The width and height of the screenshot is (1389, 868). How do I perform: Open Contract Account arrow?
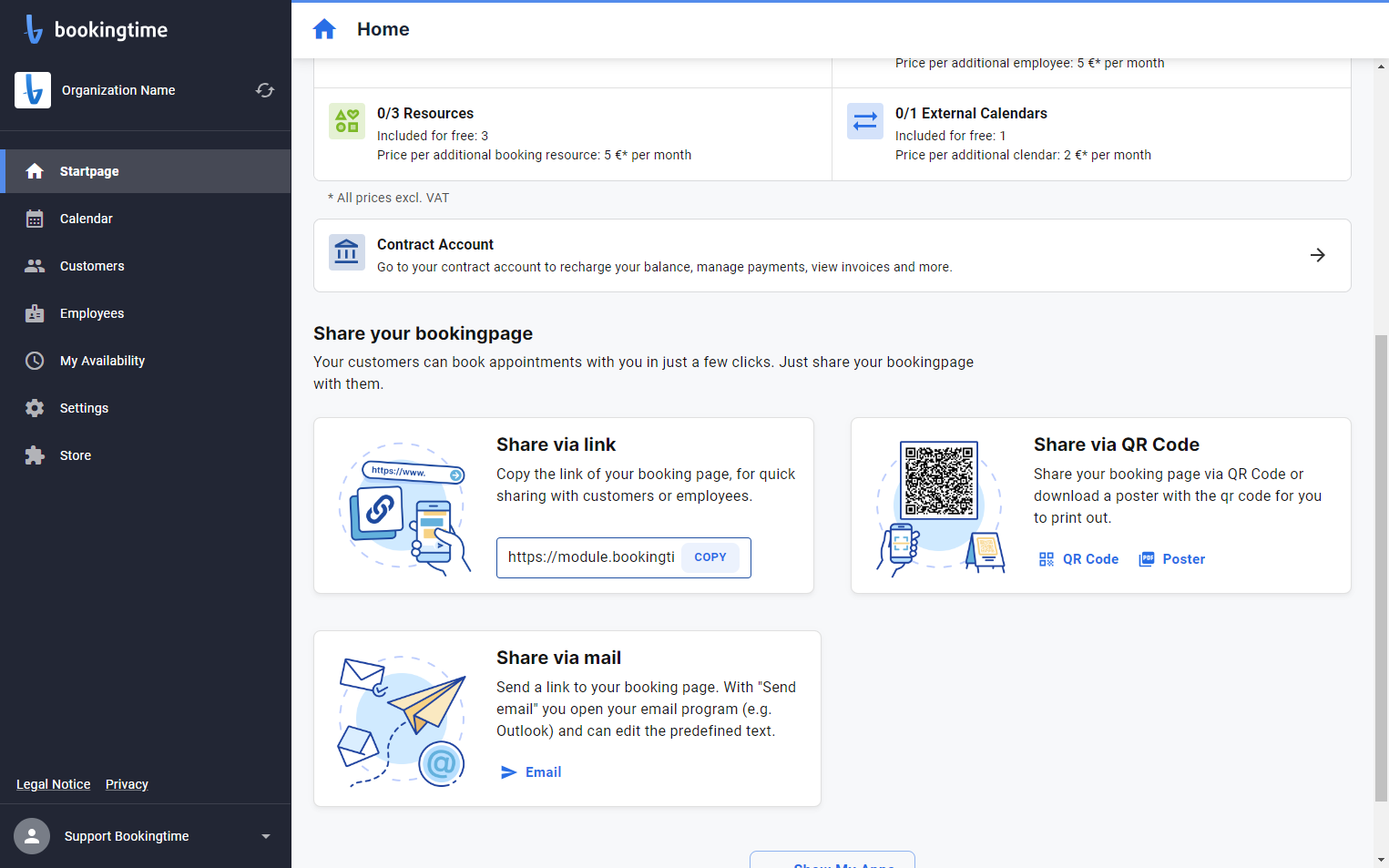(1317, 255)
